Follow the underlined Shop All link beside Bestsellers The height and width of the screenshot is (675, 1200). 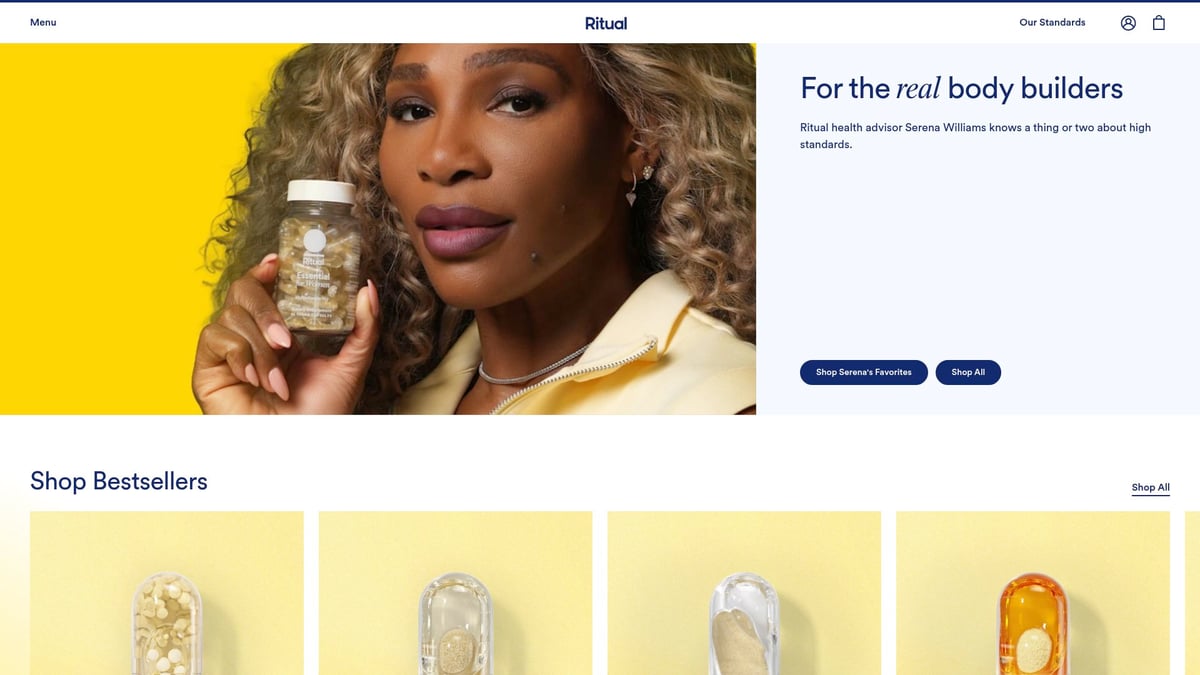coord(1151,488)
